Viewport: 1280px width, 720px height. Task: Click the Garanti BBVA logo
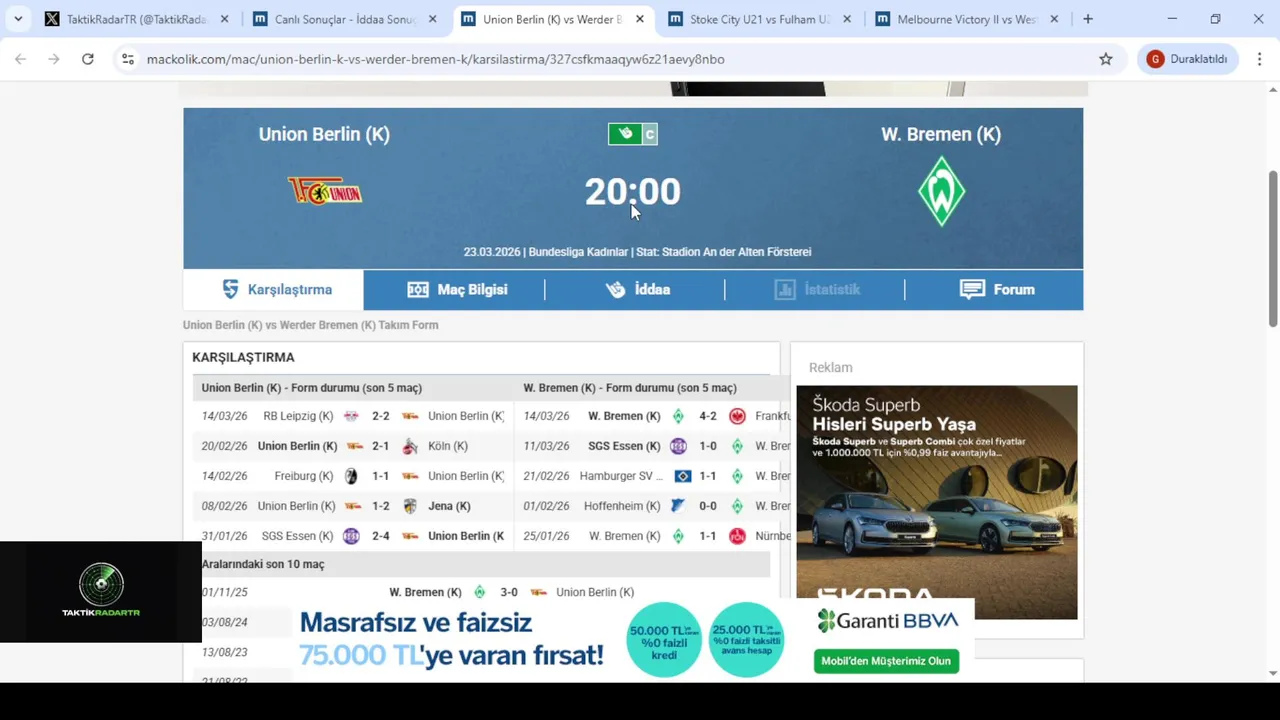click(888, 621)
